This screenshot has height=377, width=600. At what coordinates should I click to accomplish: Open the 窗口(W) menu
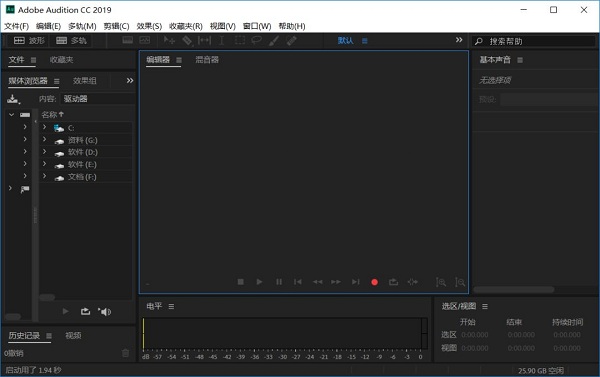[x=257, y=26]
